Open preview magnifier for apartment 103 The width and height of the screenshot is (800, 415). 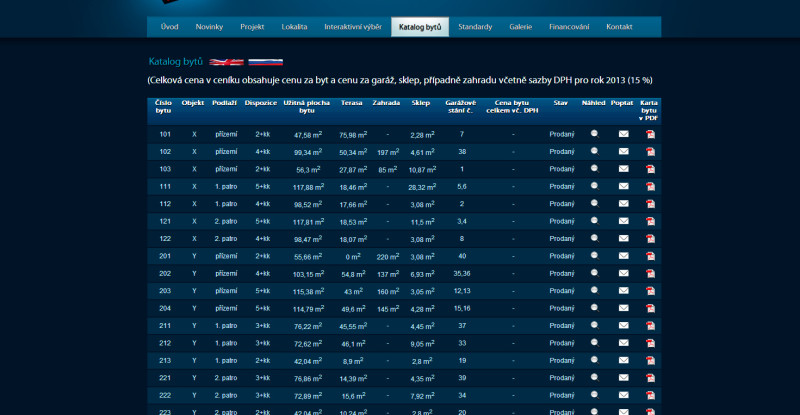coord(594,168)
